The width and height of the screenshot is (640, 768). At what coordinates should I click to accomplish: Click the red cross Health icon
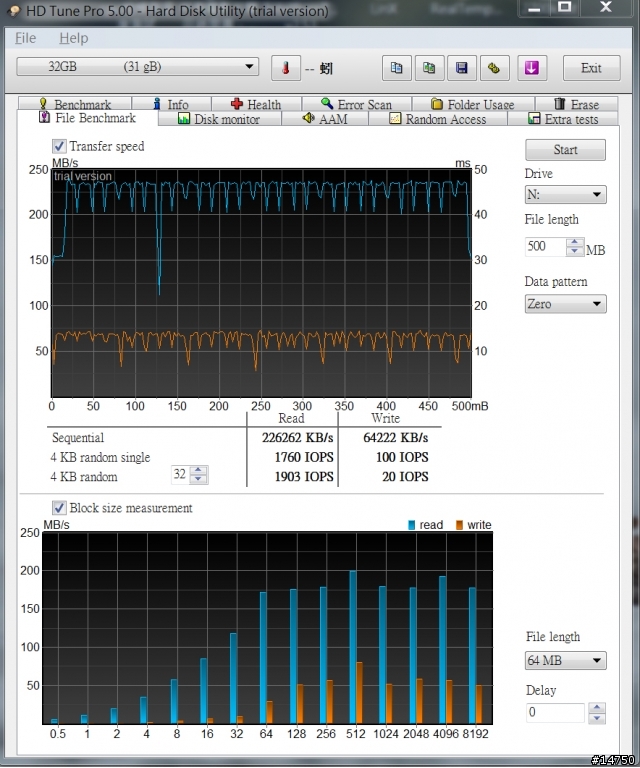[237, 104]
